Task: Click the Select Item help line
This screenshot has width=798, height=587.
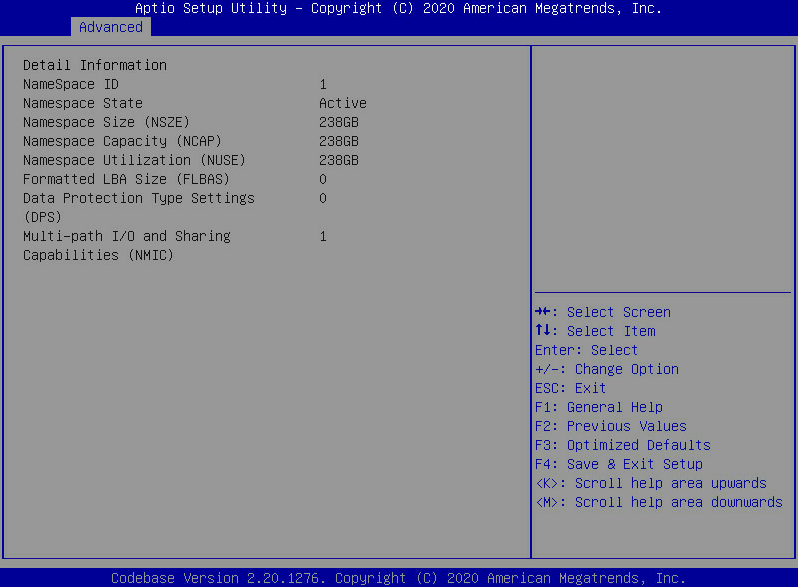Action: (595, 331)
